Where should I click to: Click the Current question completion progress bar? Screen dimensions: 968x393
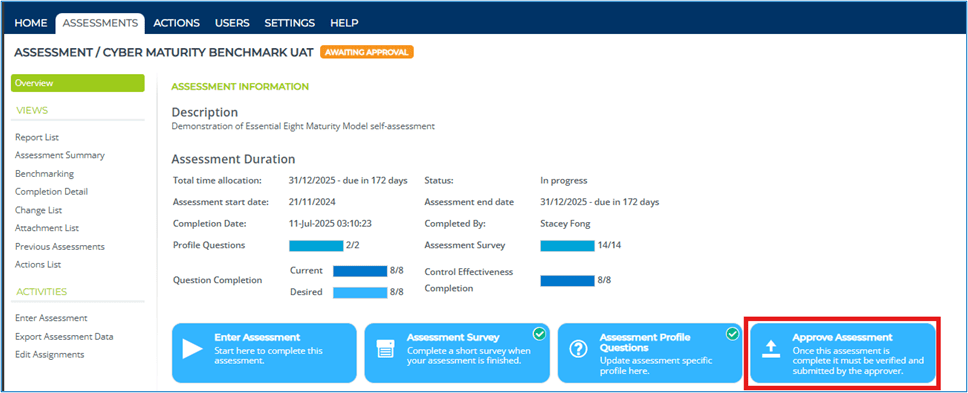360,271
